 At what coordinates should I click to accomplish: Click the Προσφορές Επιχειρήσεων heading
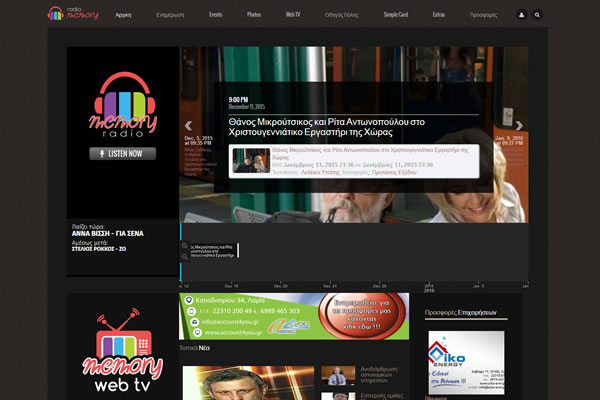click(x=460, y=312)
